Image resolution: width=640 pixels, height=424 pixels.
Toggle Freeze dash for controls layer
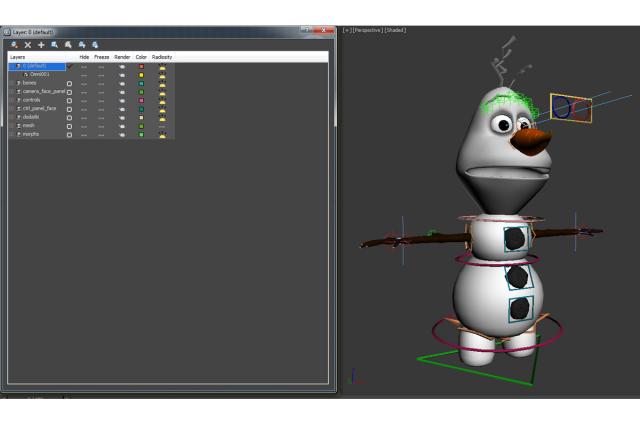coord(101,101)
